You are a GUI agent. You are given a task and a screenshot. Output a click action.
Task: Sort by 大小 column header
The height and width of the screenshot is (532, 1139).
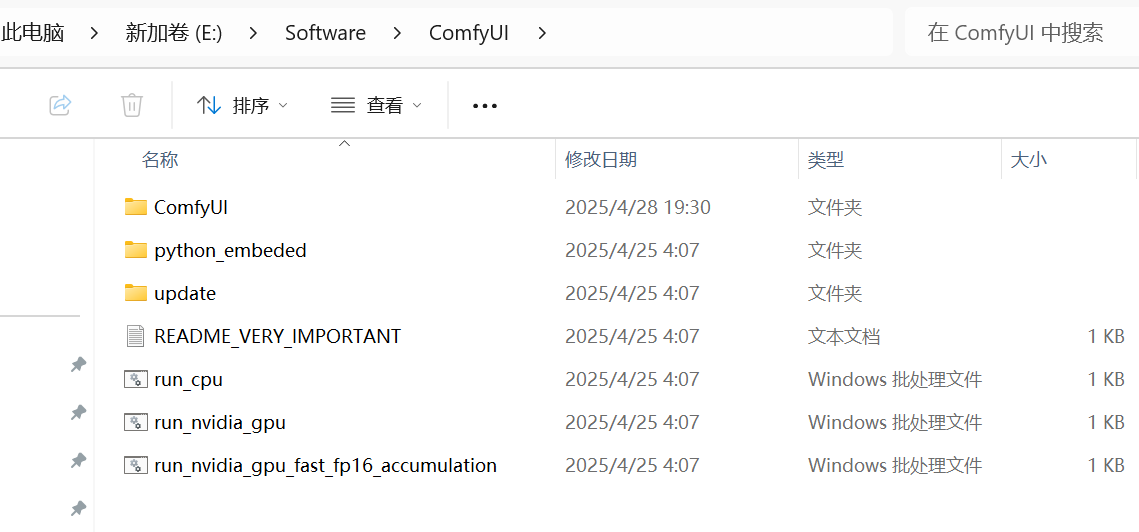(1029, 160)
